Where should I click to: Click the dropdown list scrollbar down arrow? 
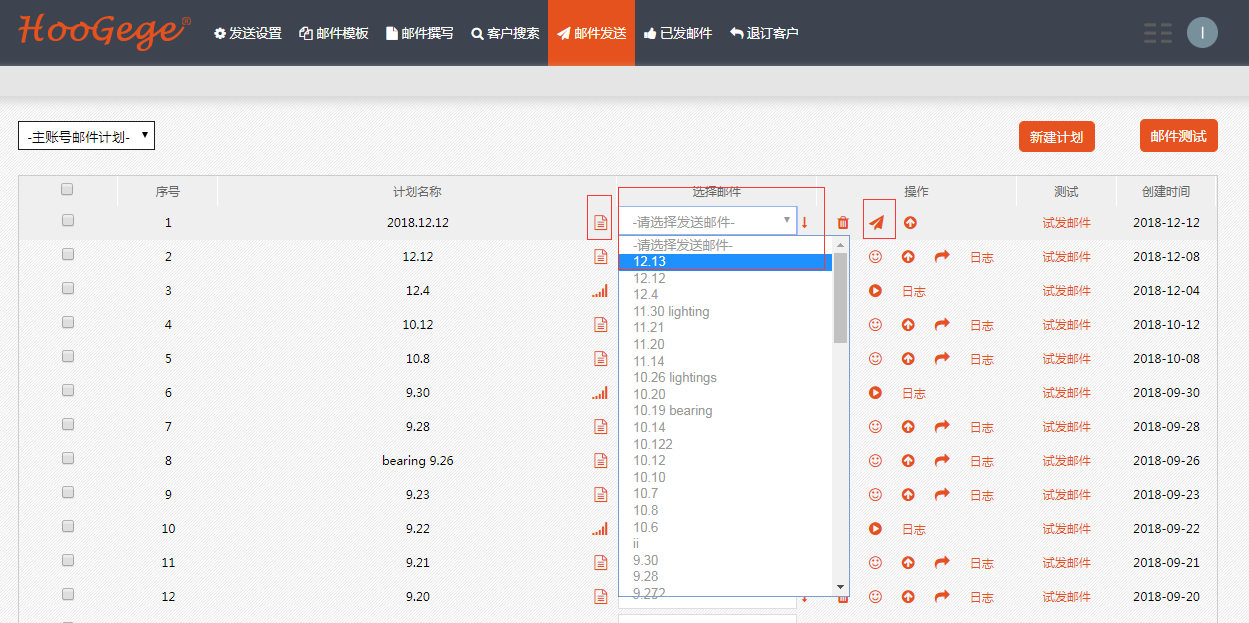[x=840, y=587]
